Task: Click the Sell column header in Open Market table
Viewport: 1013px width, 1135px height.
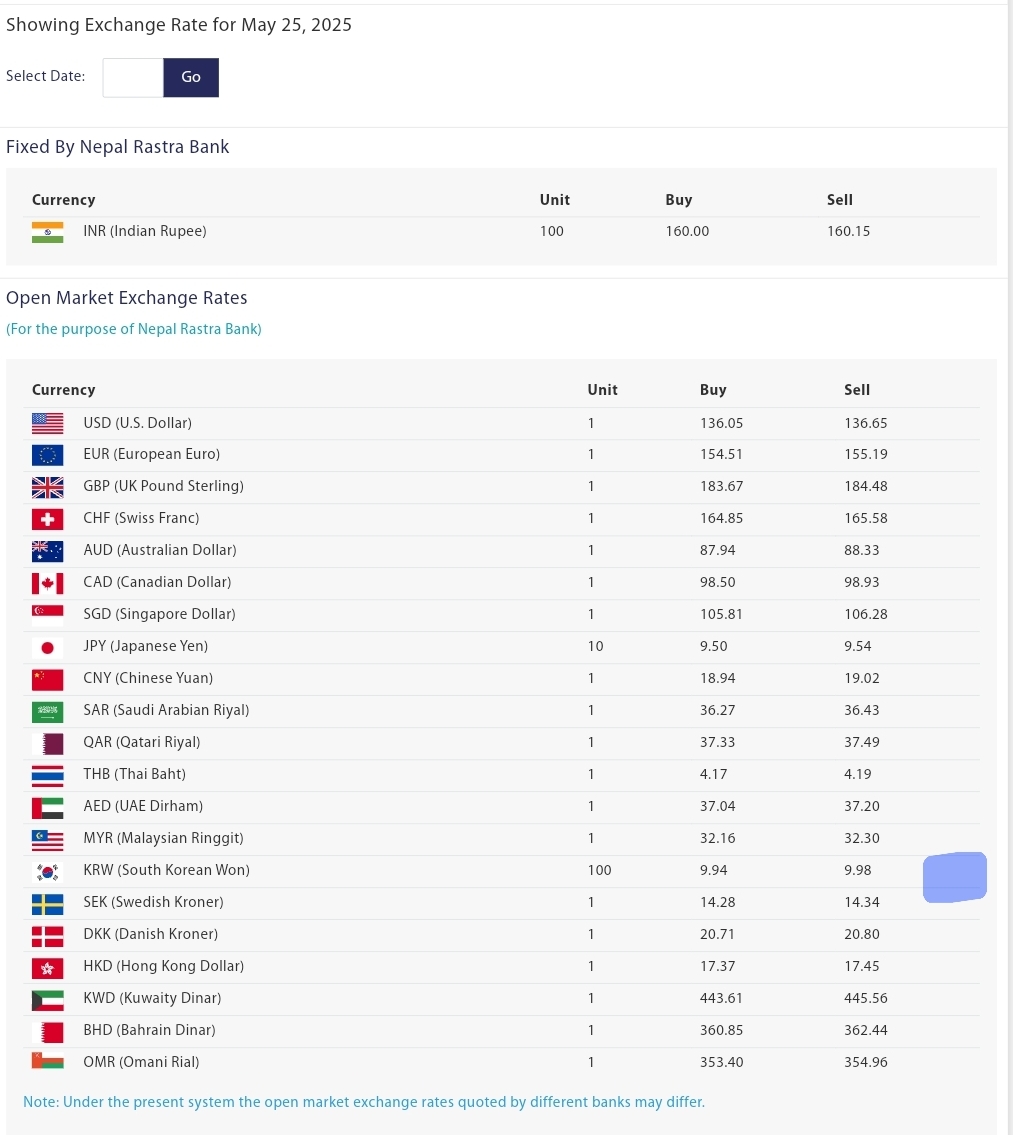Action: point(857,390)
